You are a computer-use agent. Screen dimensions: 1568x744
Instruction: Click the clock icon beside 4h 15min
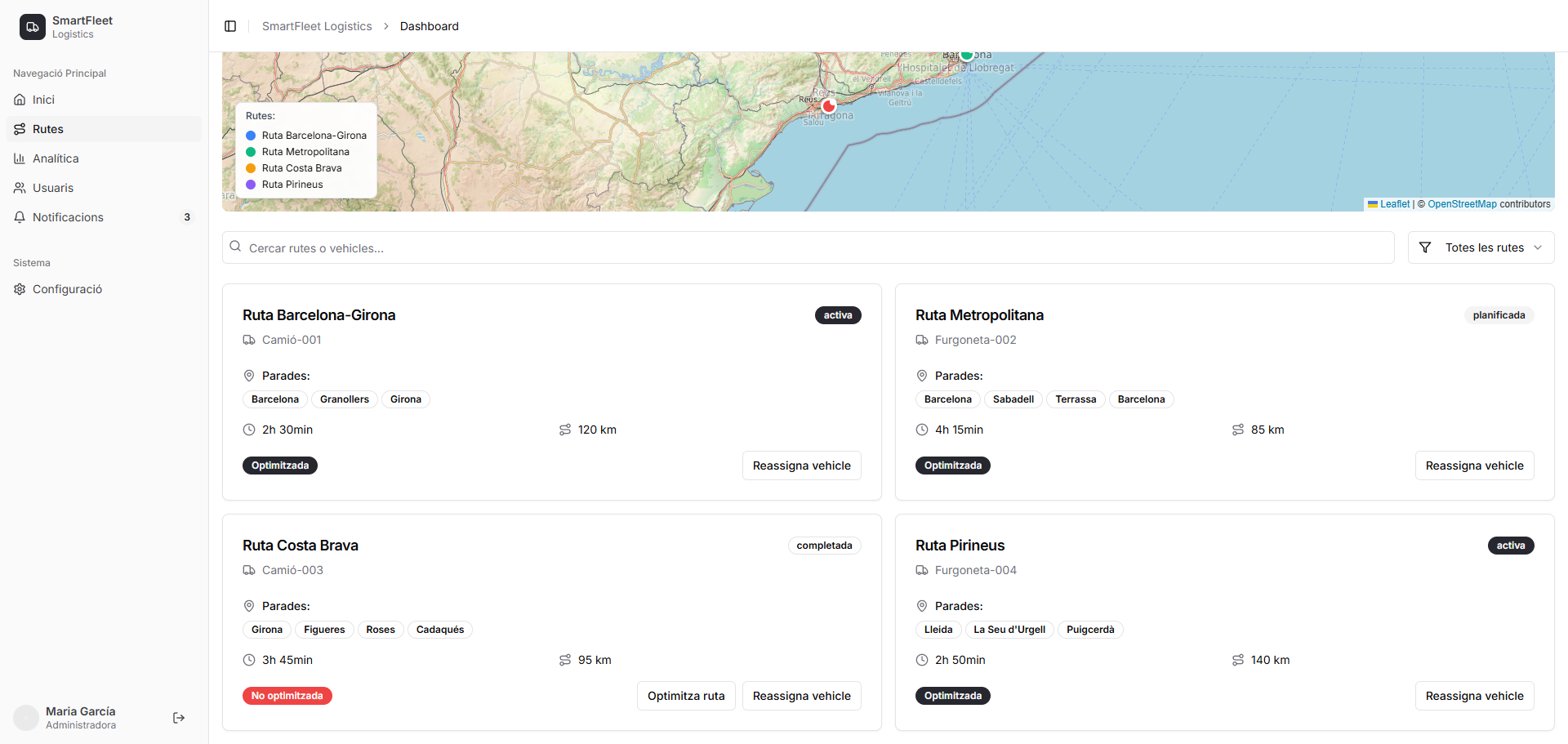click(922, 430)
